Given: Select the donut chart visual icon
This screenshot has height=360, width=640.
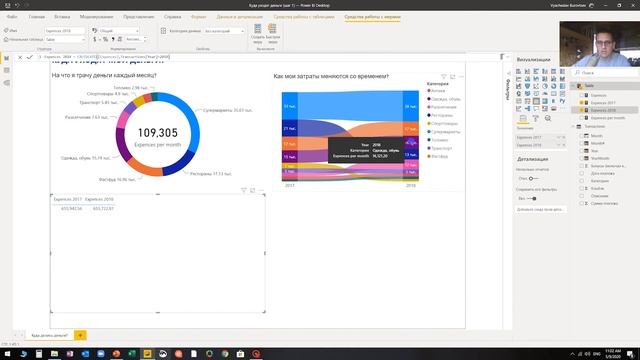Looking at the screenshot, I should click(554, 86).
